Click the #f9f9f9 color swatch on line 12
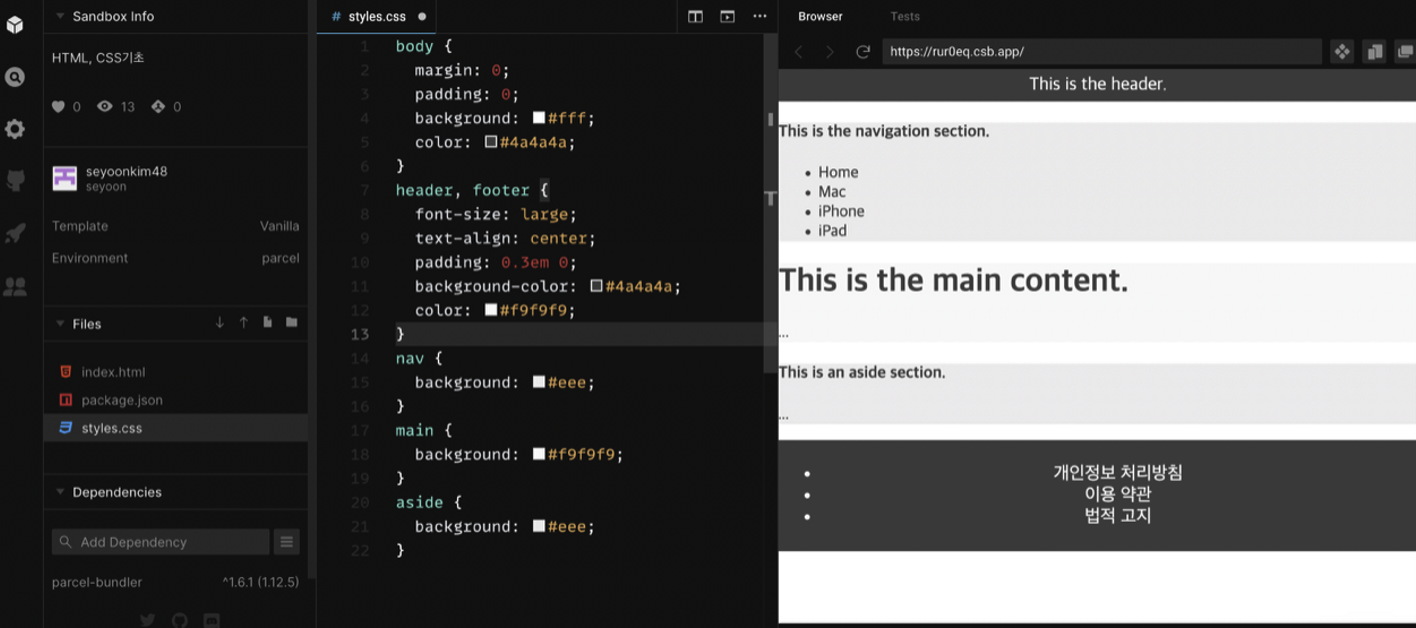1416x628 pixels. 491,310
